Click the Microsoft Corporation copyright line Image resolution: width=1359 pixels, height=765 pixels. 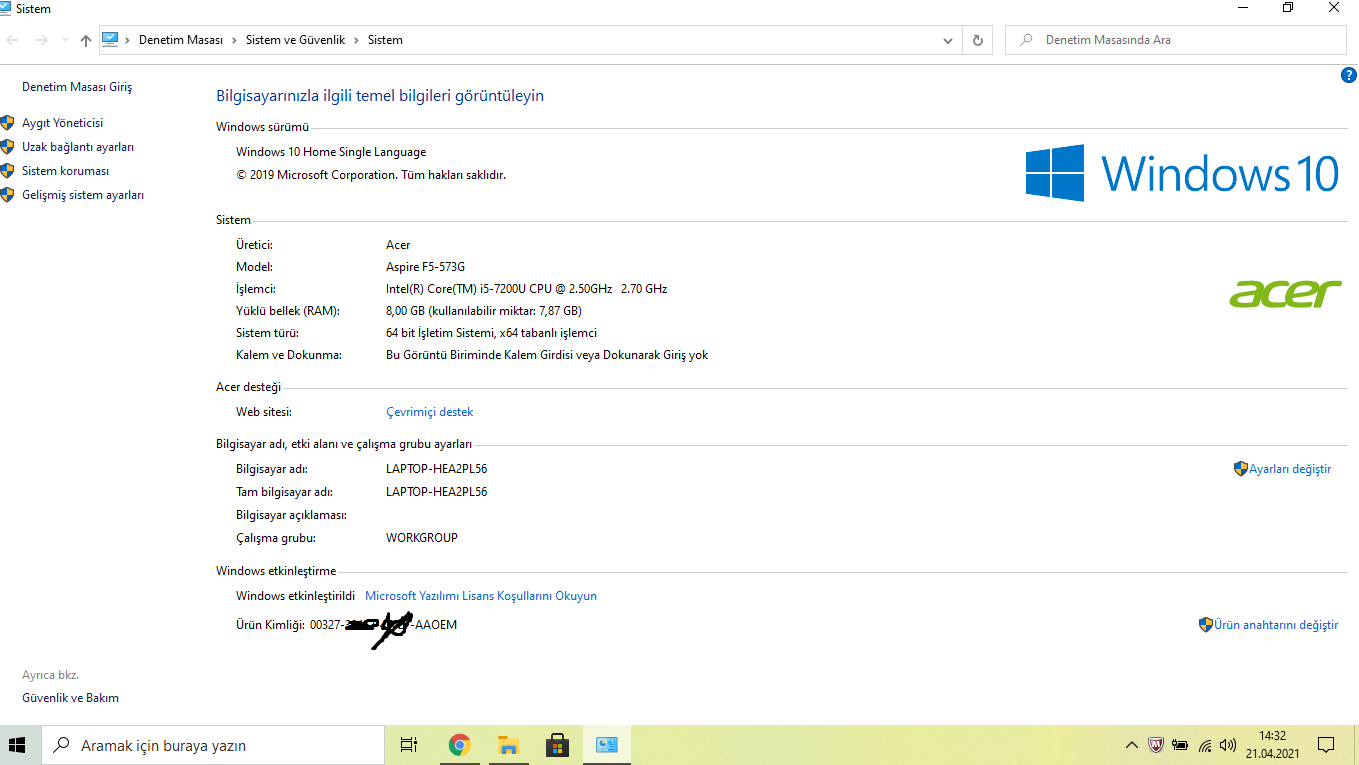(371, 175)
